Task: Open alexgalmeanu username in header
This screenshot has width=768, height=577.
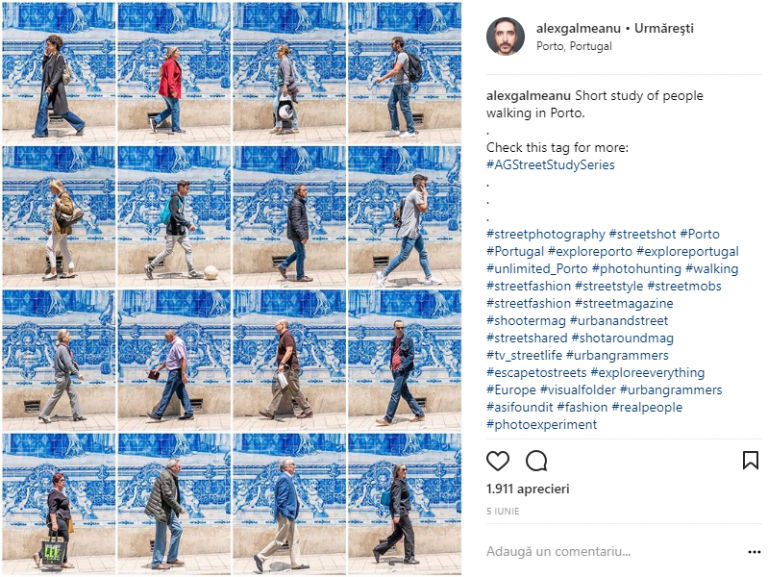Action: 578,28
